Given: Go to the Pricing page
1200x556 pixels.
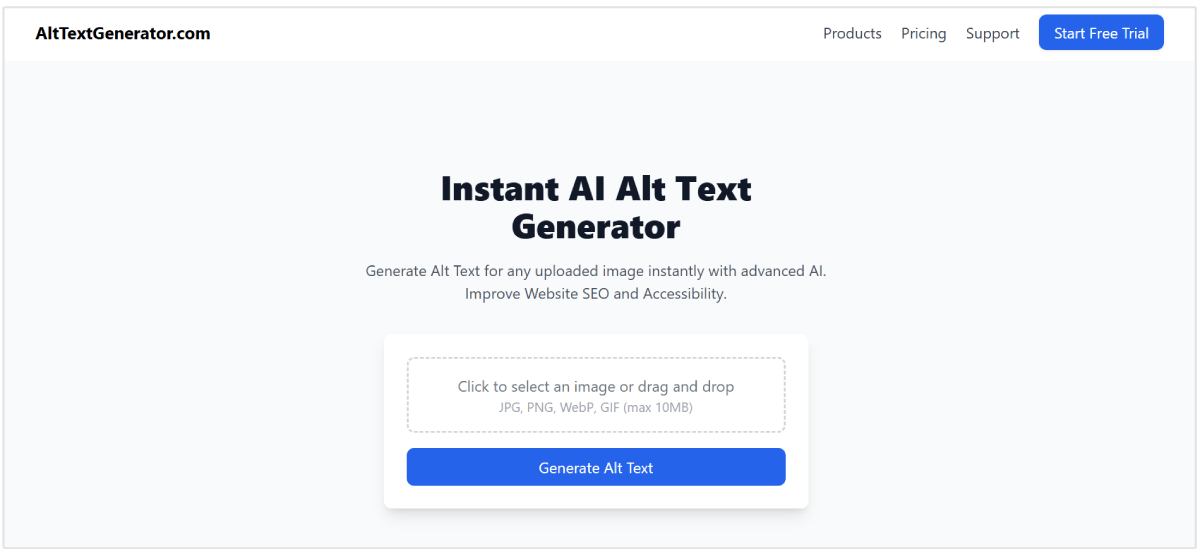Looking at the screenshot, I should coord(923,33).
